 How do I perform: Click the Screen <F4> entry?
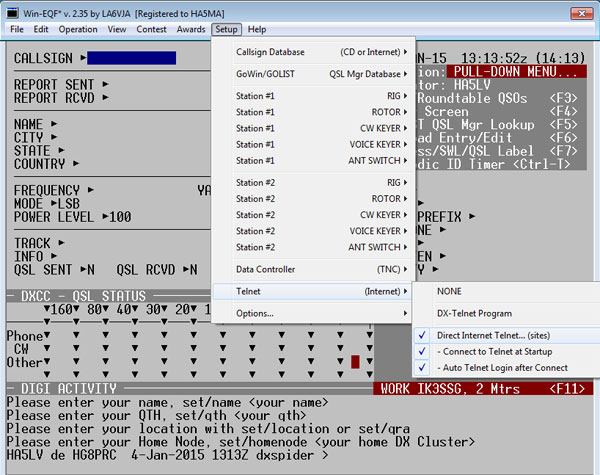[x=501, y=111]
